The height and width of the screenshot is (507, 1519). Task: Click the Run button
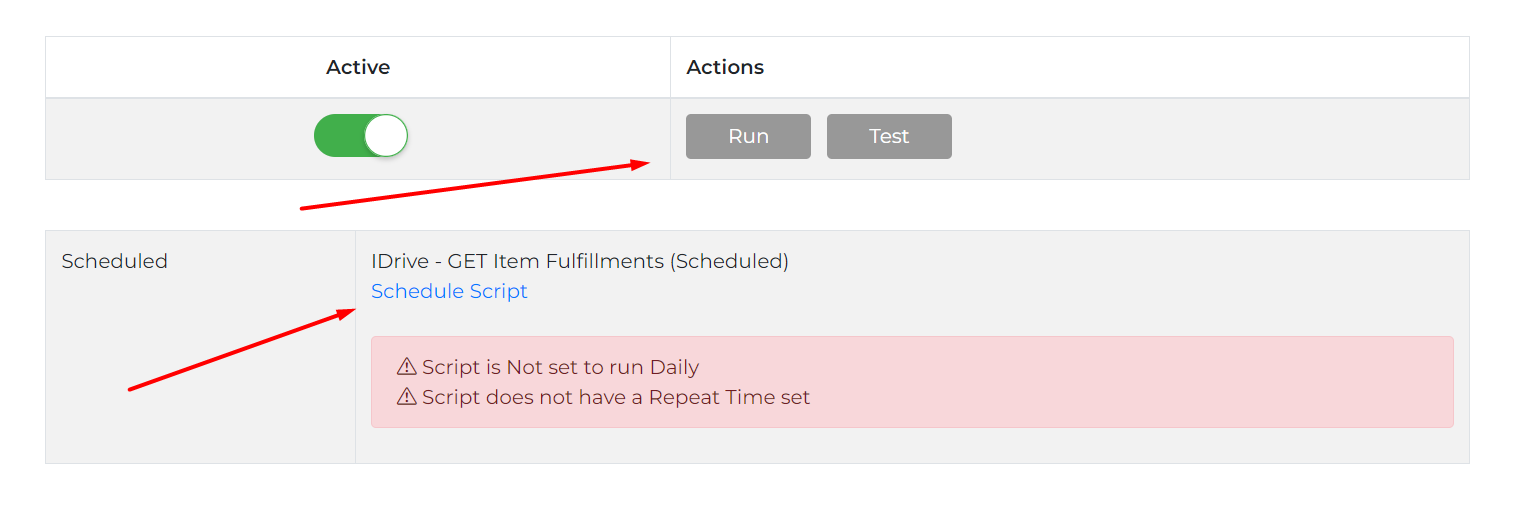click(748, 137)
